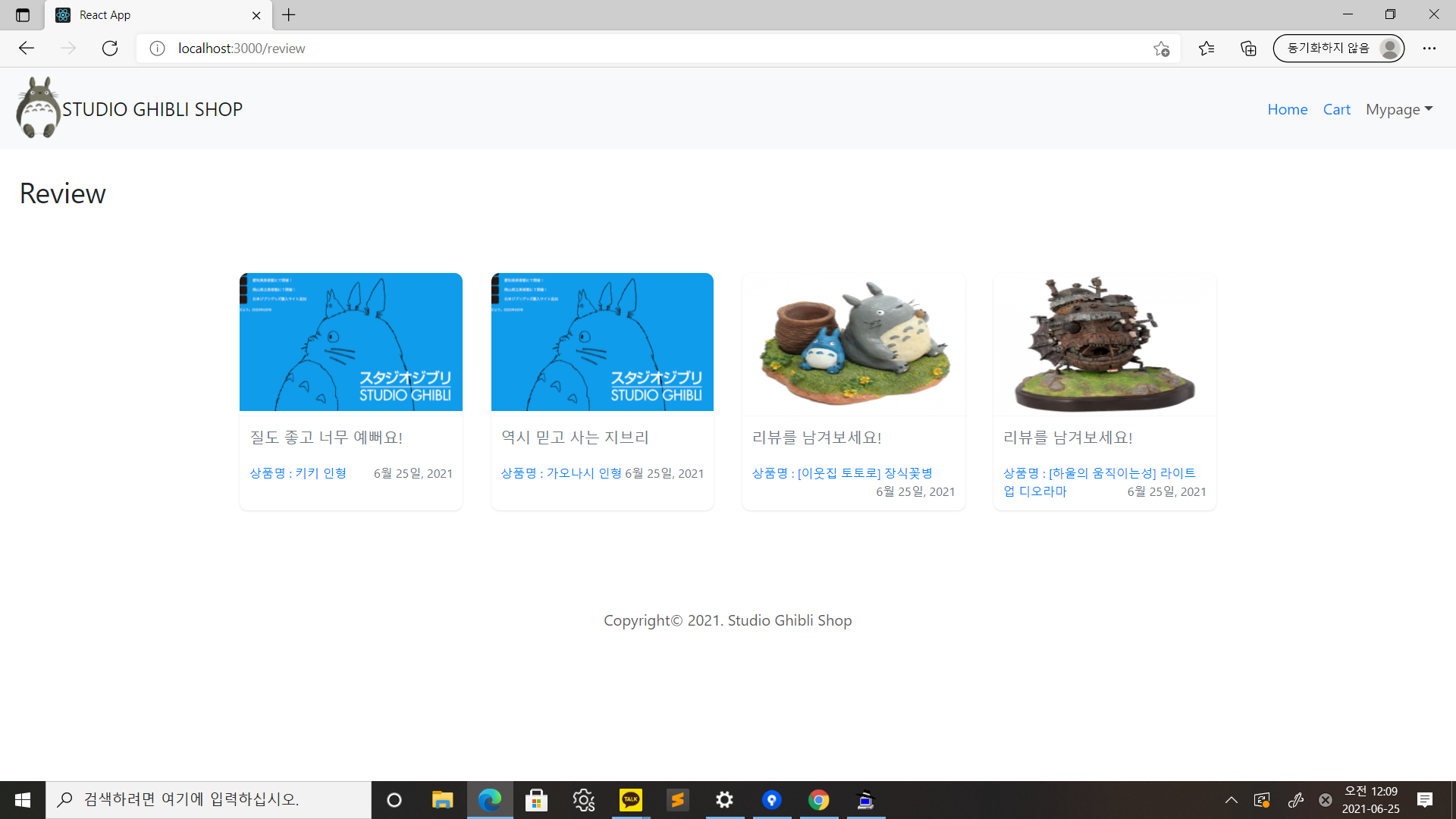1456x819 pixels.
Task: Click the Totoro logo of Studio Ghibli Shop
Action: pyautogui.click(x=38, y=107)
